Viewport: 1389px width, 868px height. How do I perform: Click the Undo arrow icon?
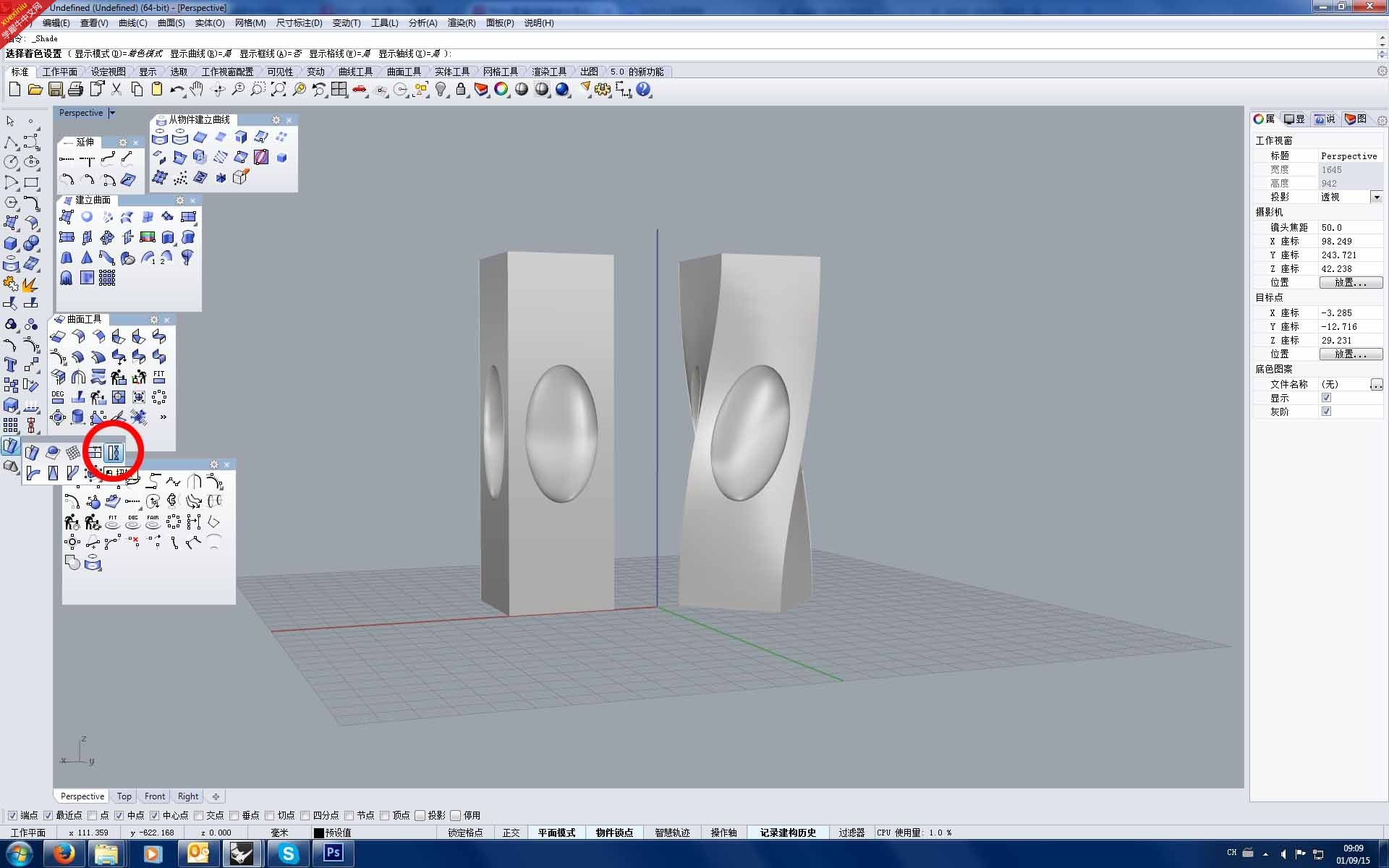(x=177, y=89)
